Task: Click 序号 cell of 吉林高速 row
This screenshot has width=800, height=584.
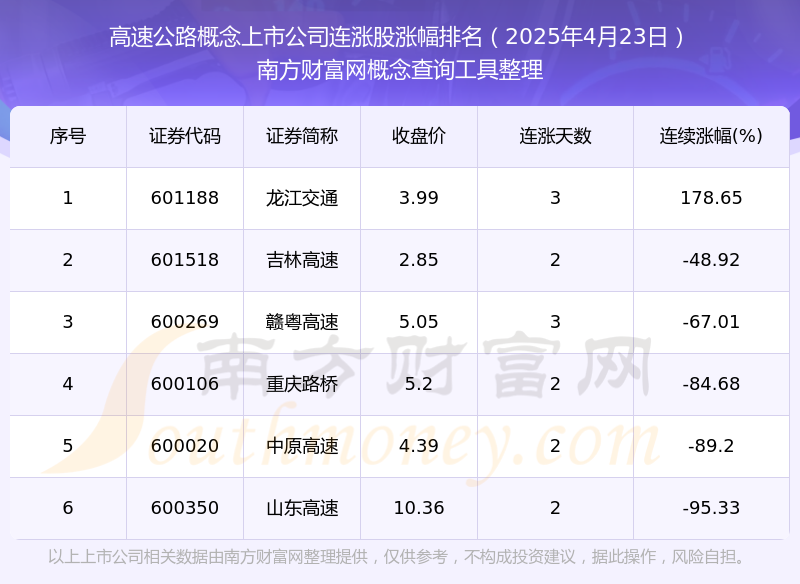Action: (68, 260)
